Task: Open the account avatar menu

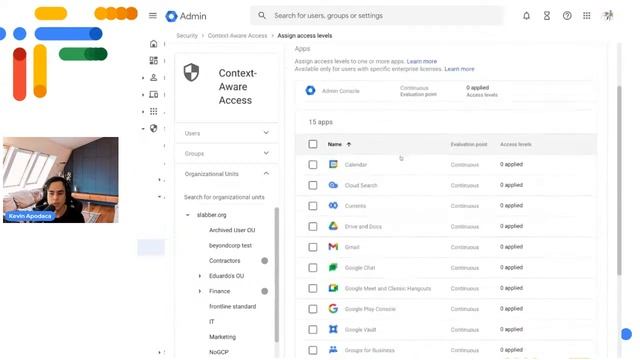Action: pyautogui.click(x=608, y=16)
